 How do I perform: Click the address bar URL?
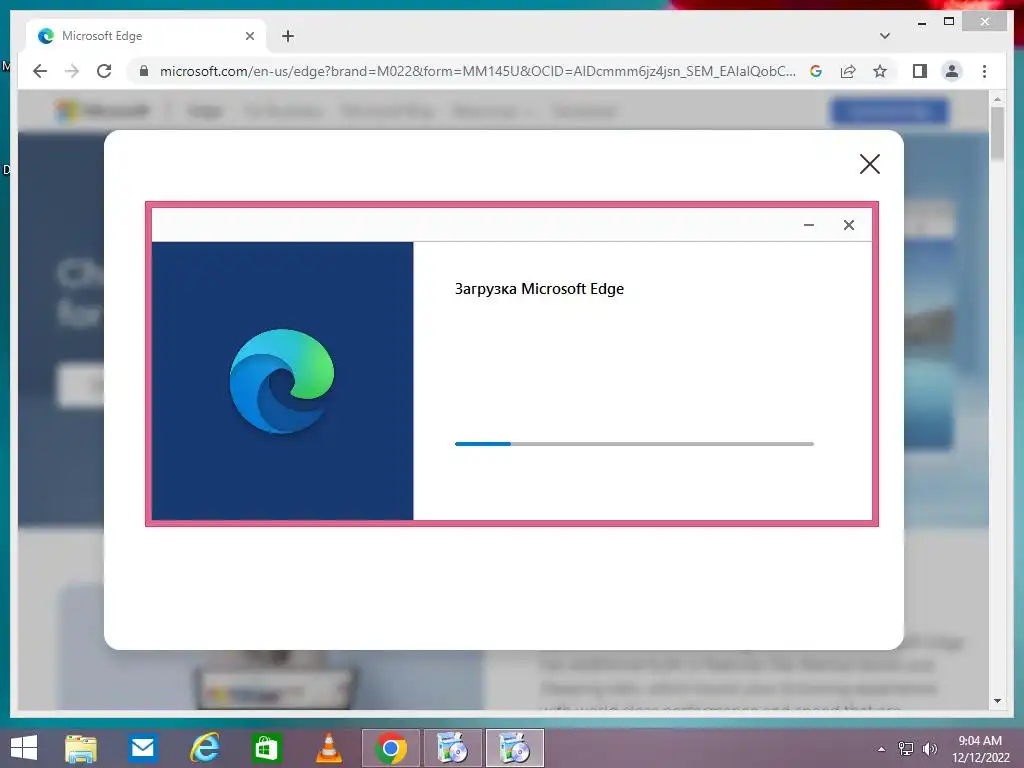(477, 71)
